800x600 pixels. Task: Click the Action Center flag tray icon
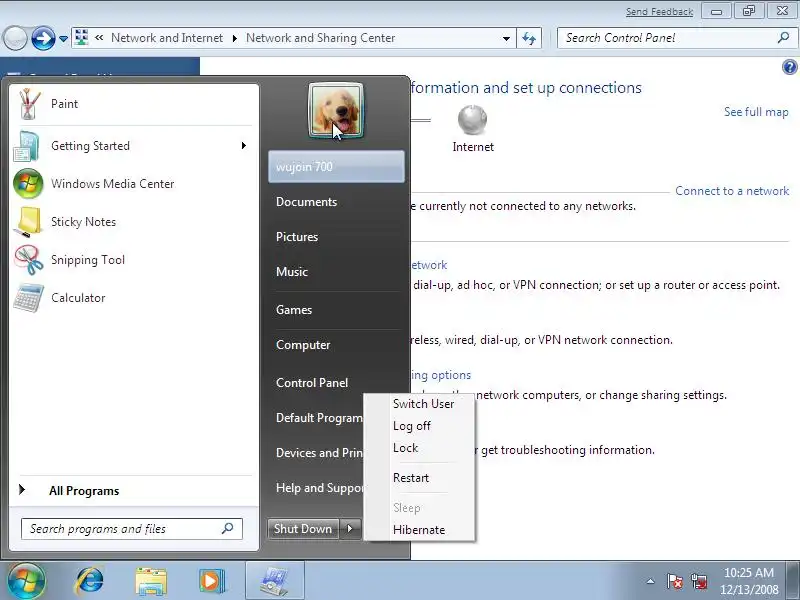click(x=674, y=581)
